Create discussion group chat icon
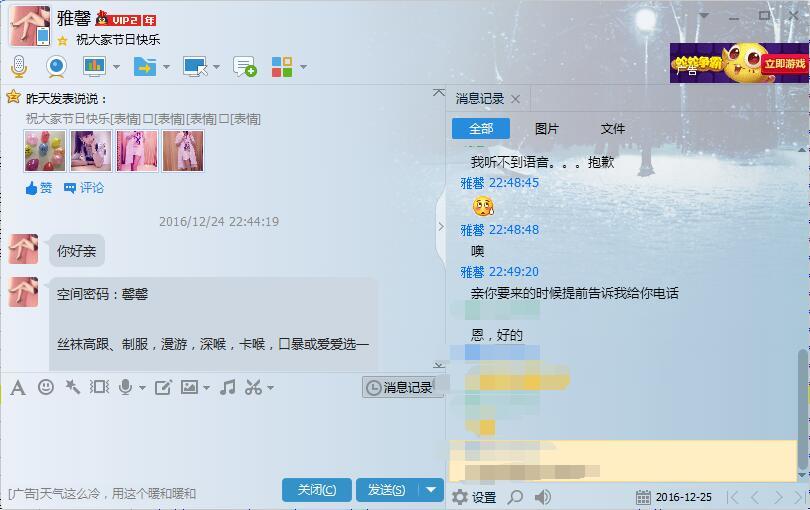The image size is (810, 510). 245,67
